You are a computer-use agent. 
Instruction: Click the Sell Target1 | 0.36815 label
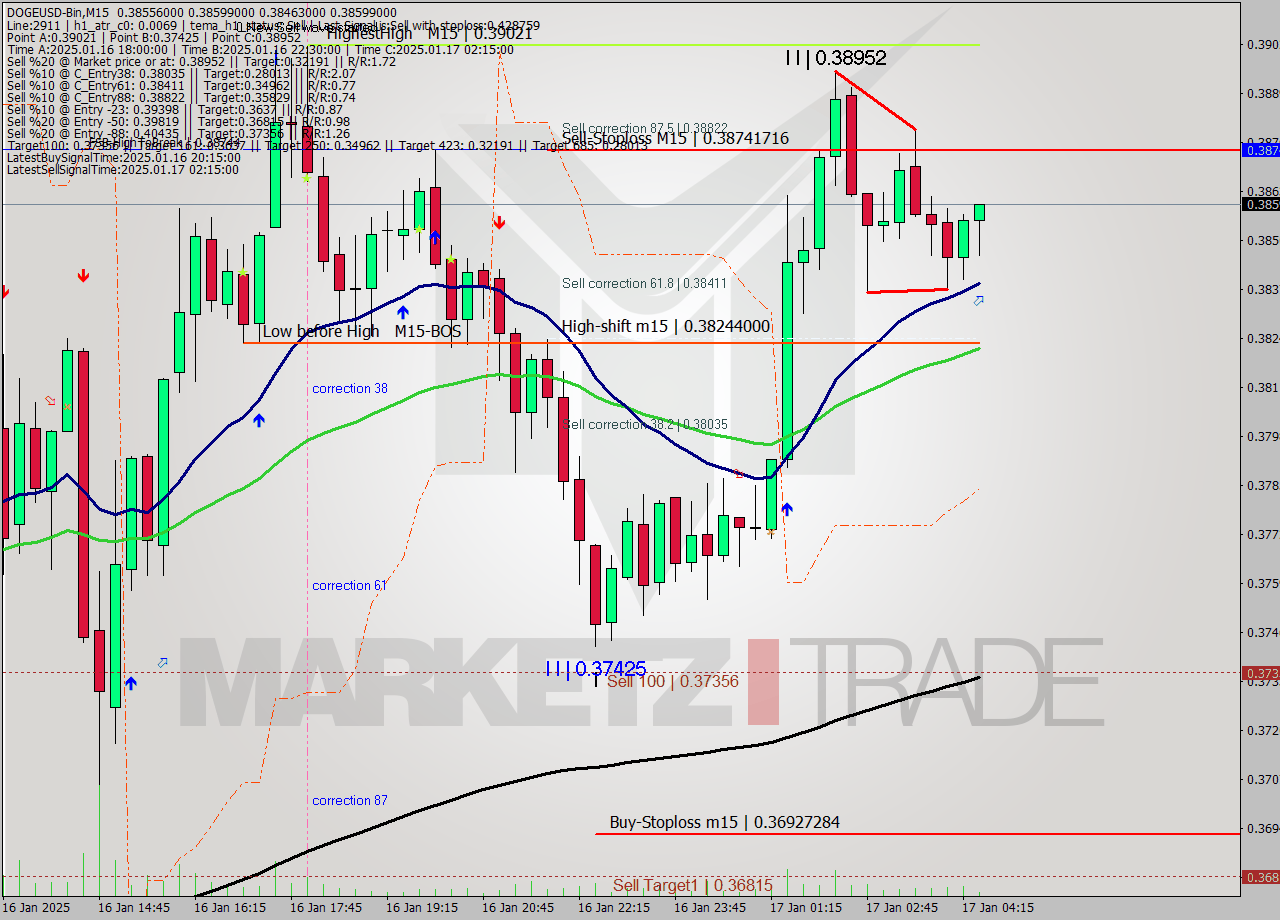pos(692,885)
